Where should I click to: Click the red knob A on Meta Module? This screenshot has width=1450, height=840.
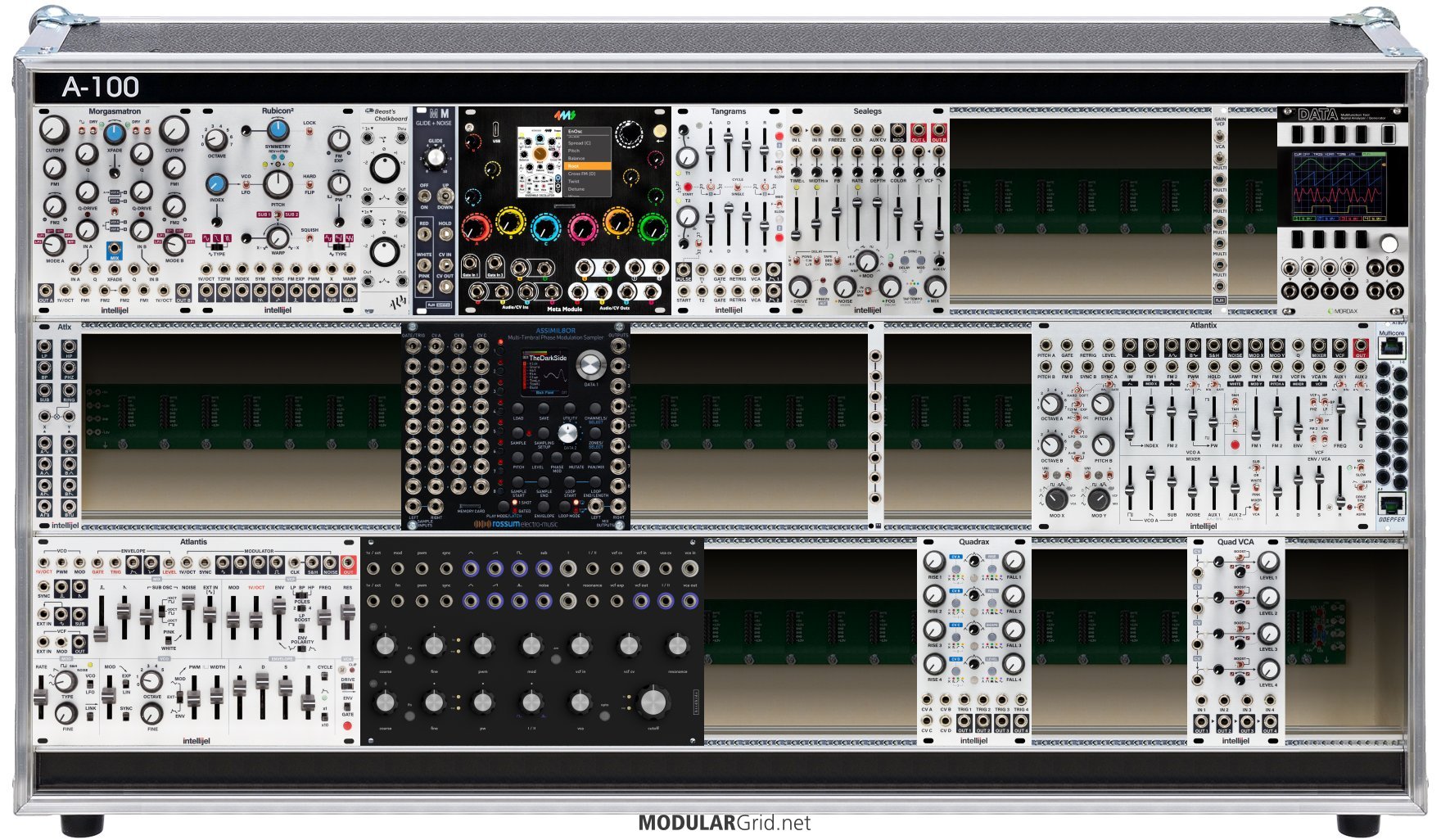476,227
